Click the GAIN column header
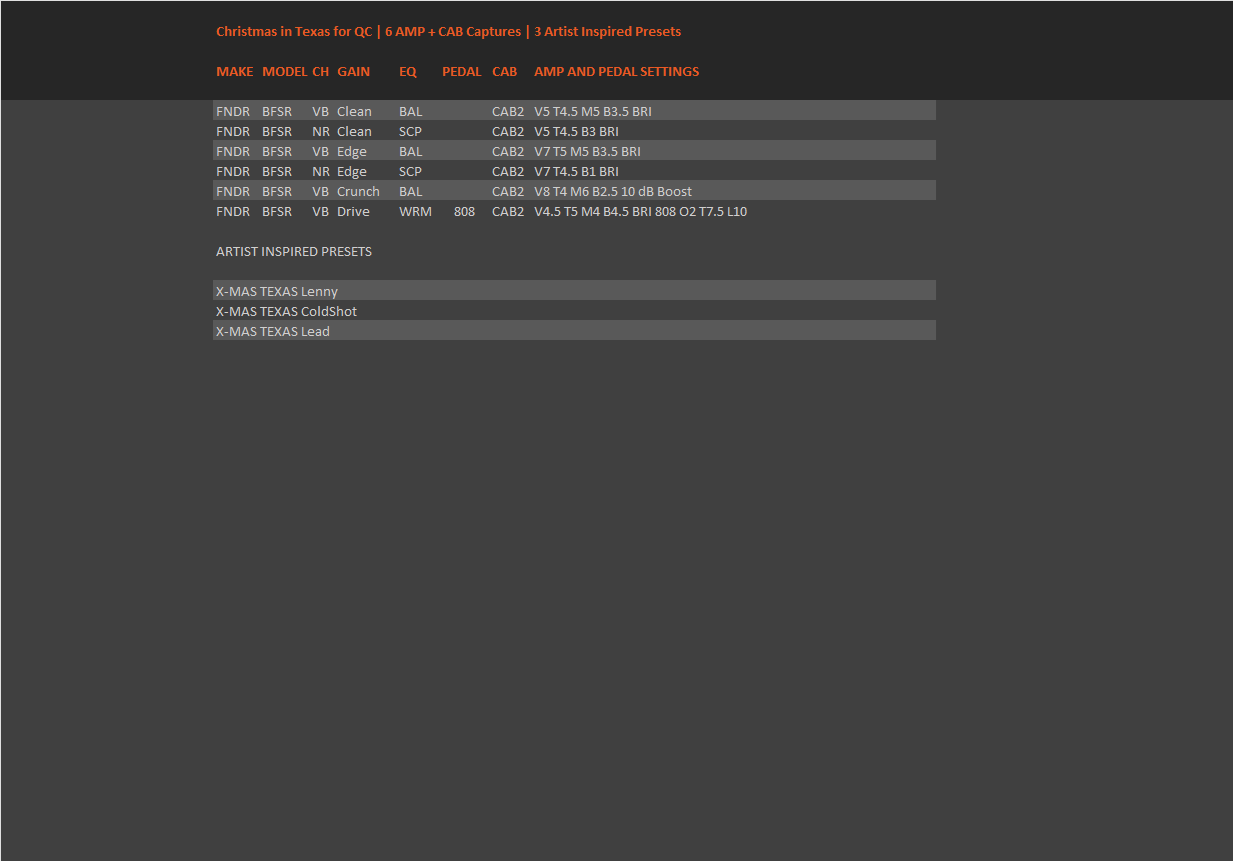The width and height of the screenshot is (1233, 861). click(x=353, y=72)
